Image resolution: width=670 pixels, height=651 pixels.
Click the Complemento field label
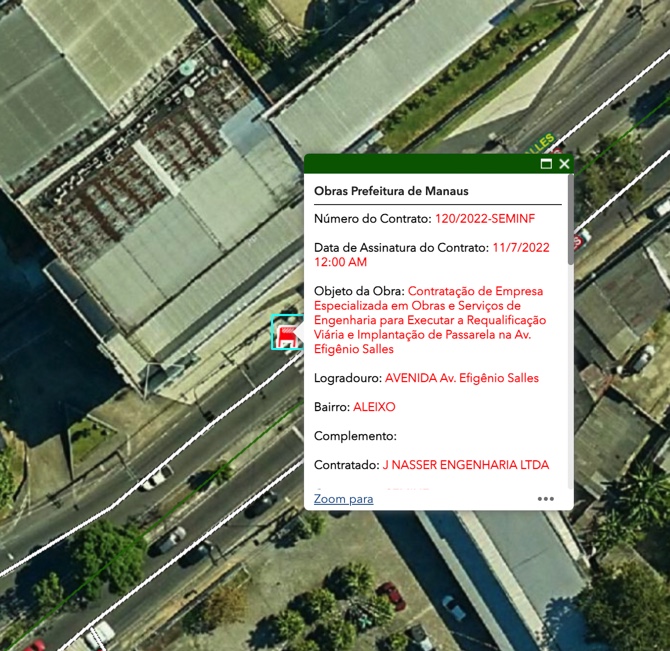point(355,436)
